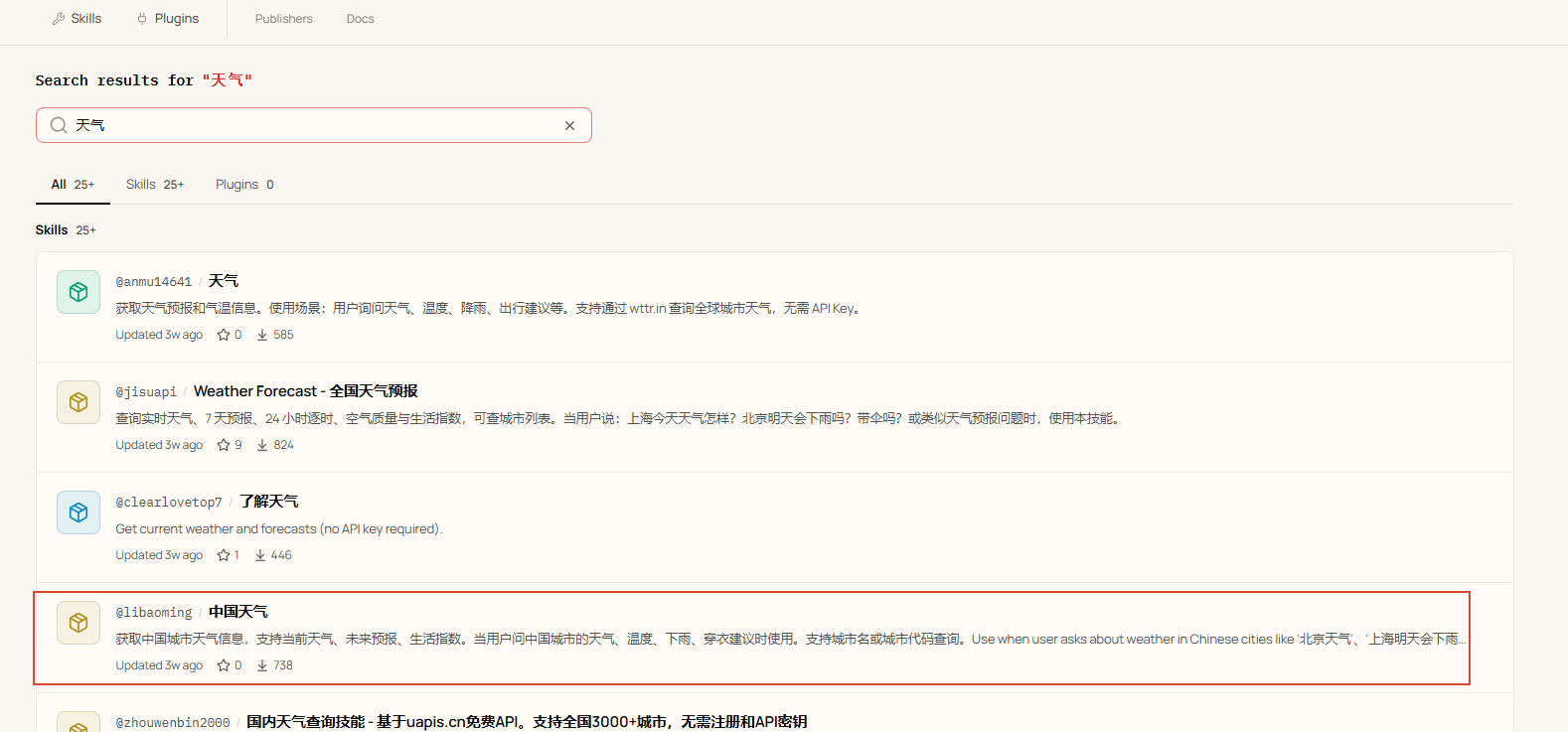Click 'Updated 3w ago' under 了解天气

[159, 555]
